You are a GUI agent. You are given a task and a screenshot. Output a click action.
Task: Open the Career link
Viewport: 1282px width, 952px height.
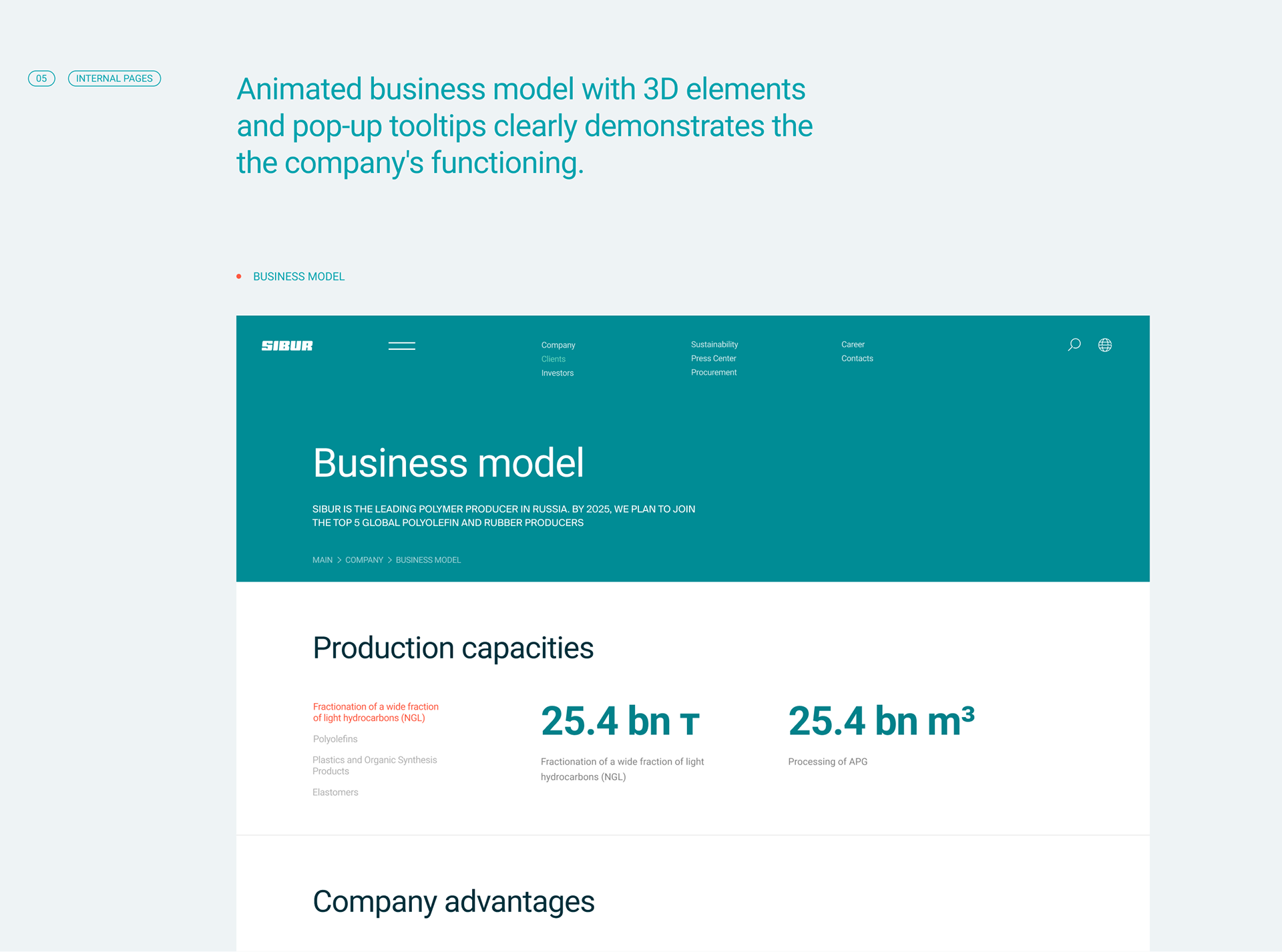(x=853, y=344)
